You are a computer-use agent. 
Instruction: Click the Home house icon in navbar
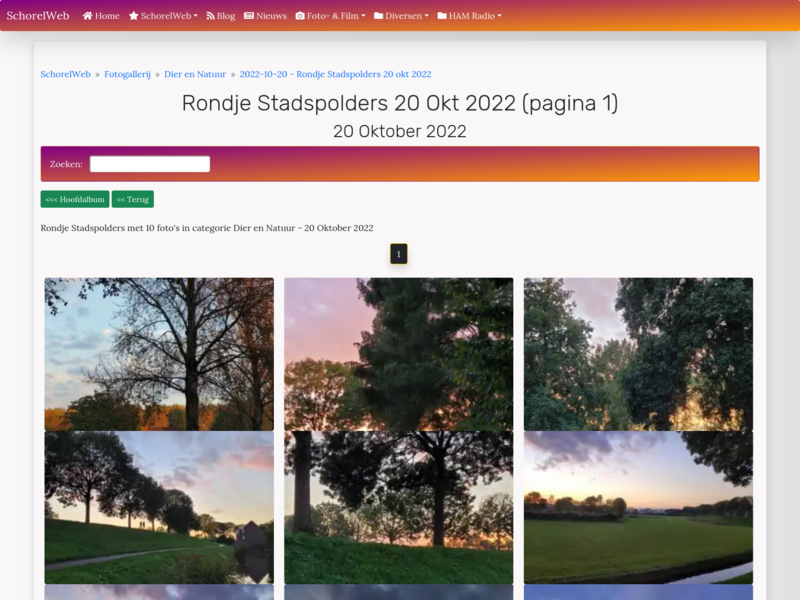(x=87, y=16)
